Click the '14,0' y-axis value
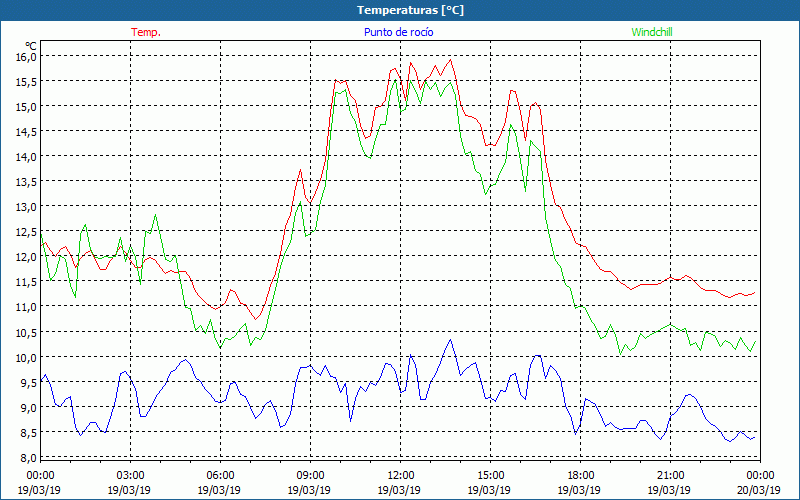Image resolution: width=800 pixels, height=500 pixels. (26, 157)
